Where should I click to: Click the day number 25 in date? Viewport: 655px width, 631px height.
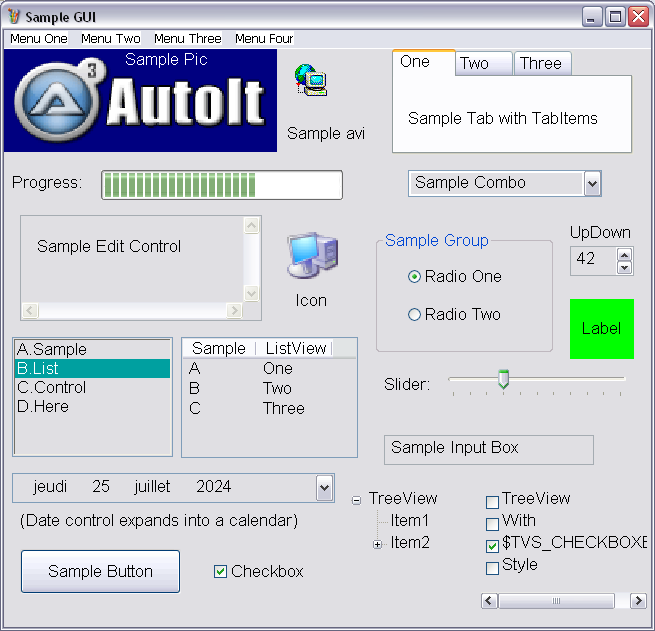click(101, 487)
